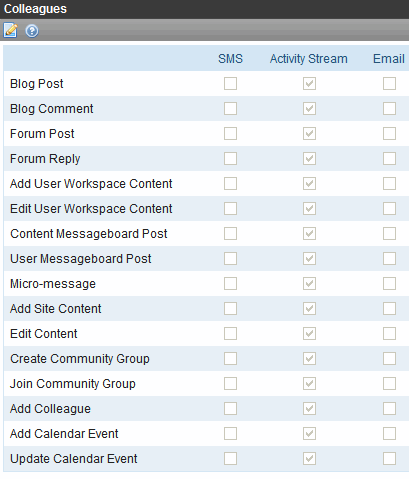Tick Email checkbox for User Messageboard Post
The height and width of the screenshot is (479, 409).
(x=389, y=258)
